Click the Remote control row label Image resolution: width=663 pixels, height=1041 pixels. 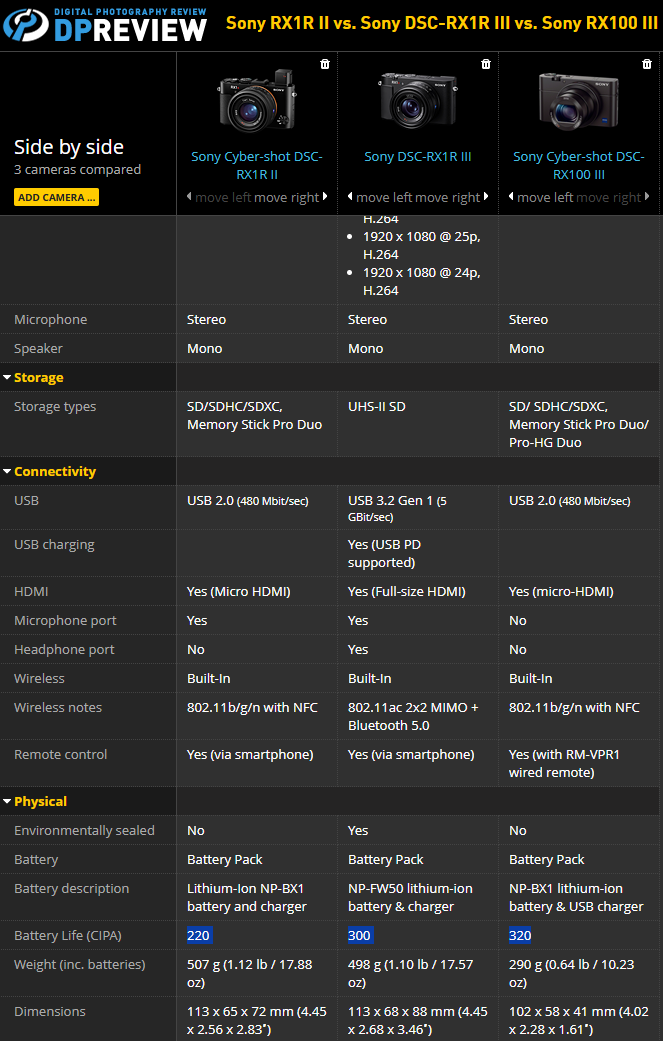tap(60, 754)
